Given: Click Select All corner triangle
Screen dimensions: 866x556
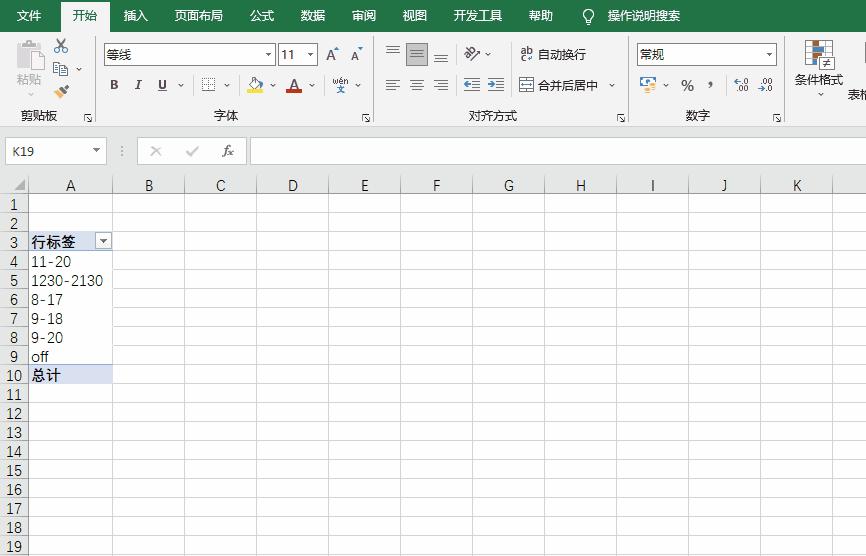Looking at the screenshot, I should [x=19, y=184].
